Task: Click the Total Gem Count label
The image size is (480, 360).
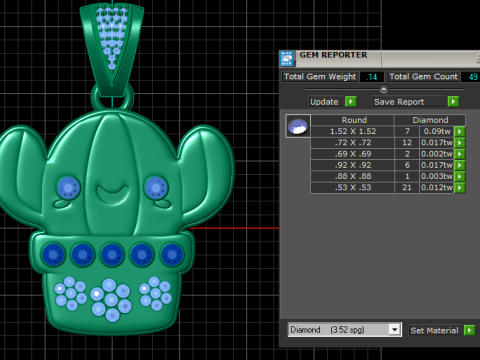Action: [423, 77]
